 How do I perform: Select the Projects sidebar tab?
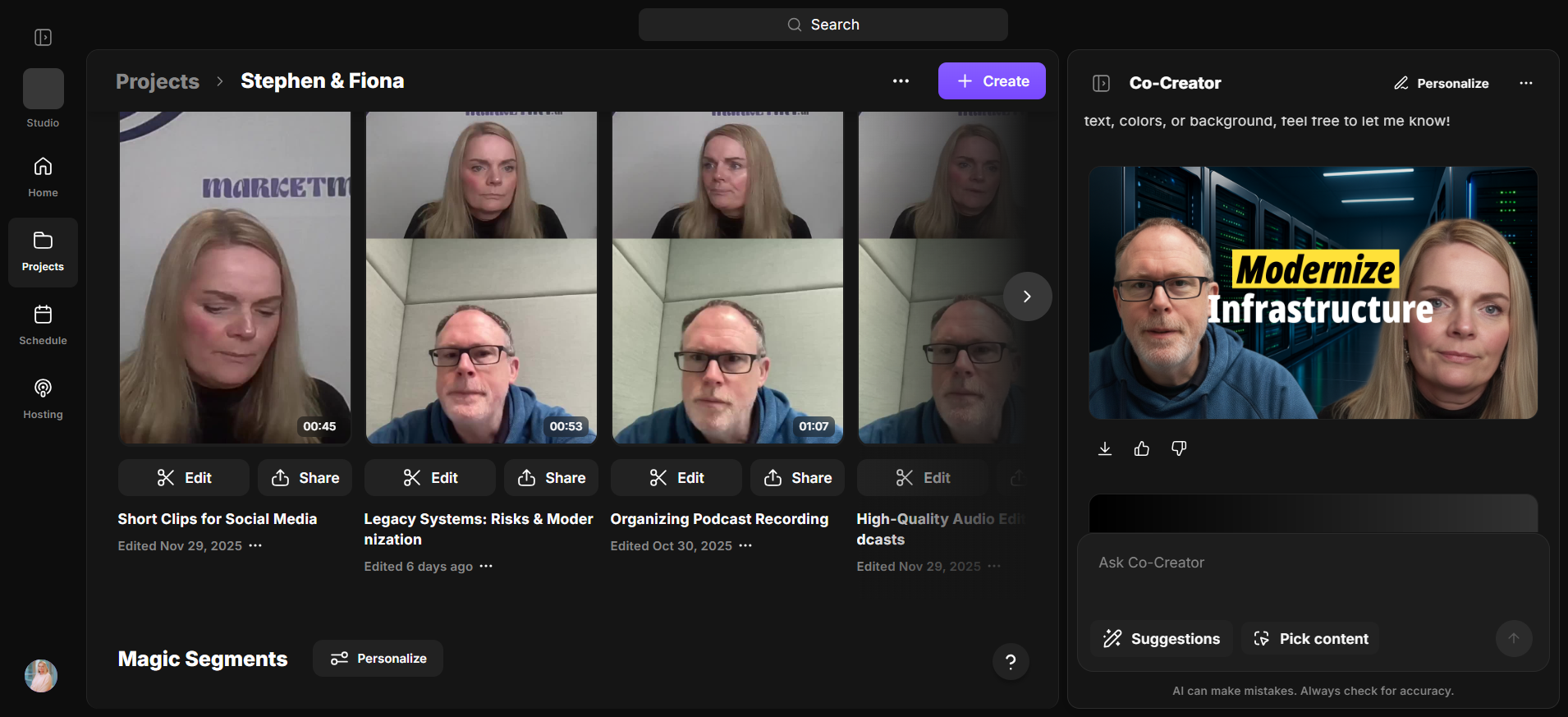(43, 252)
